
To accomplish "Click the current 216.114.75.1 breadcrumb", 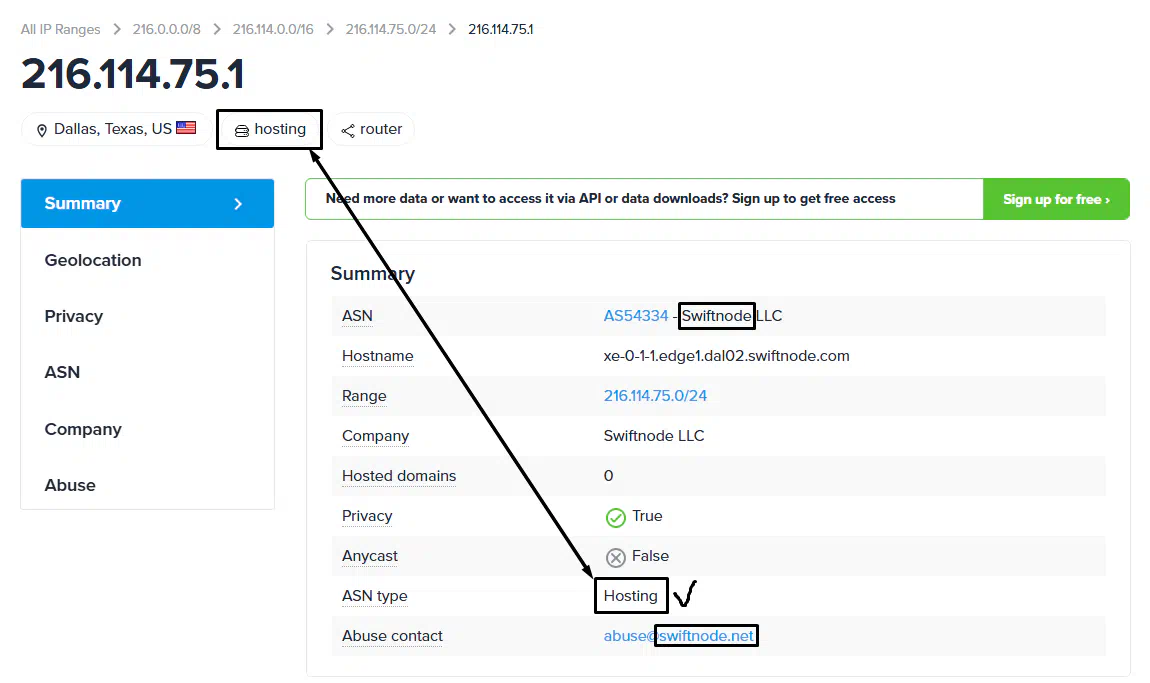I will tap(501, 29).
